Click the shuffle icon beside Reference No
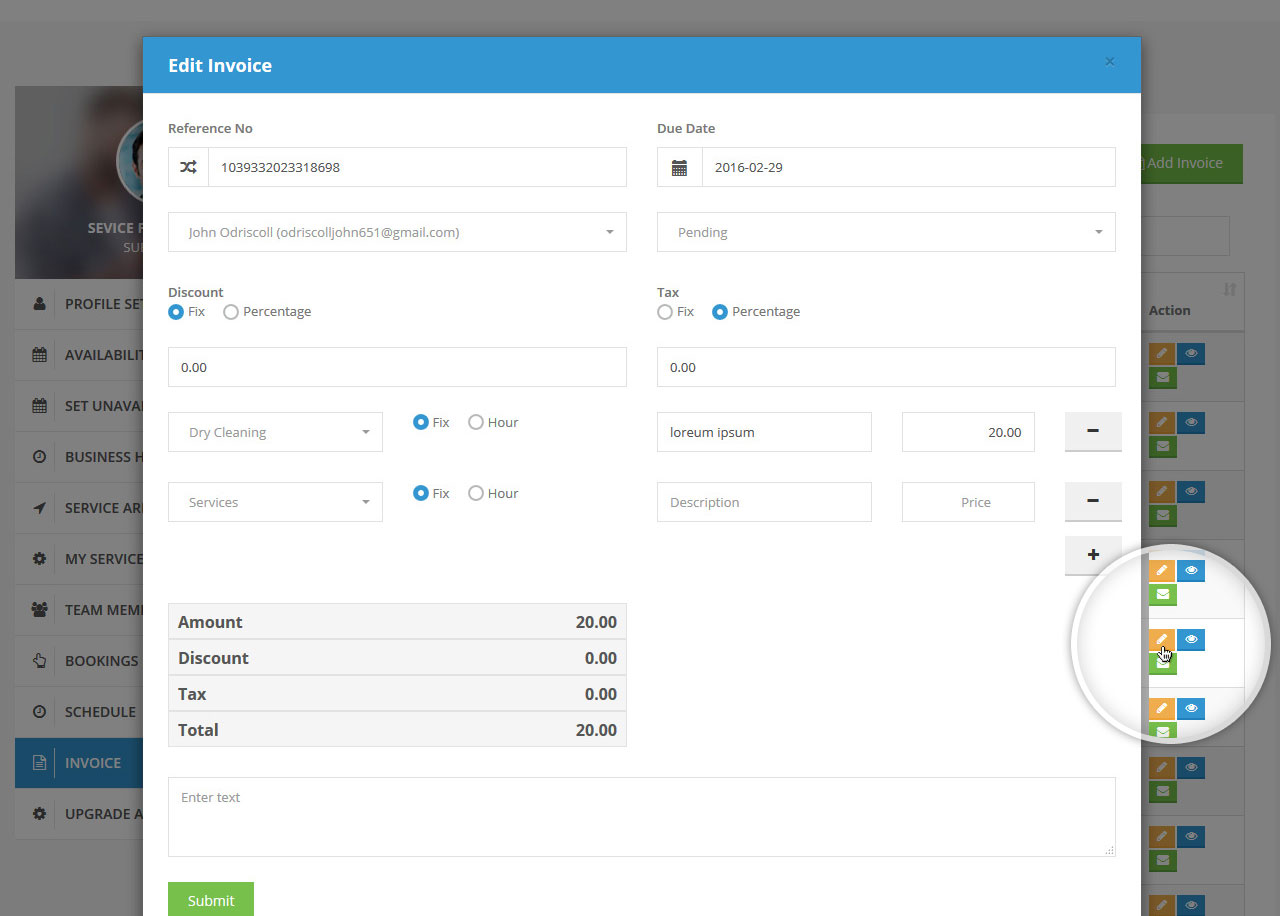The width and height of the screenshot is (1280, 916). (x=188, y=167)
